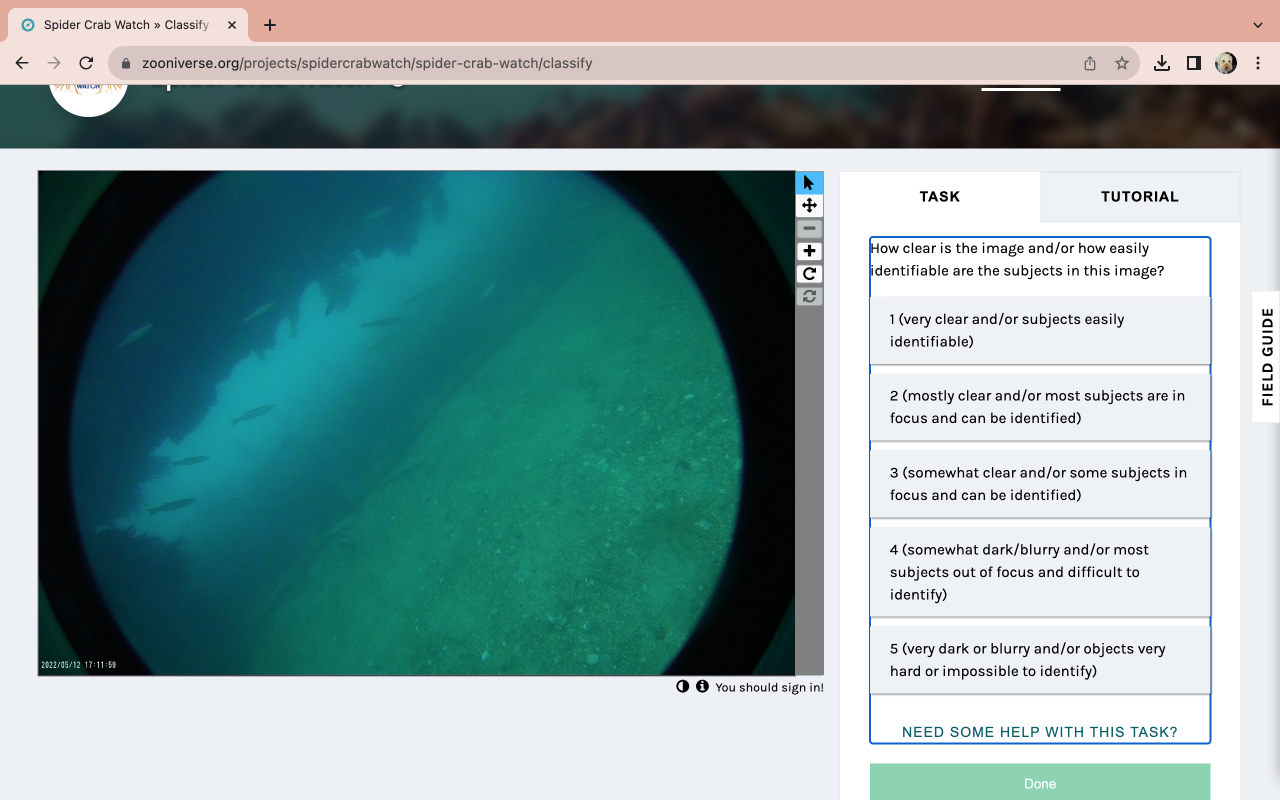Rotate the subject image

coord(809,274)
